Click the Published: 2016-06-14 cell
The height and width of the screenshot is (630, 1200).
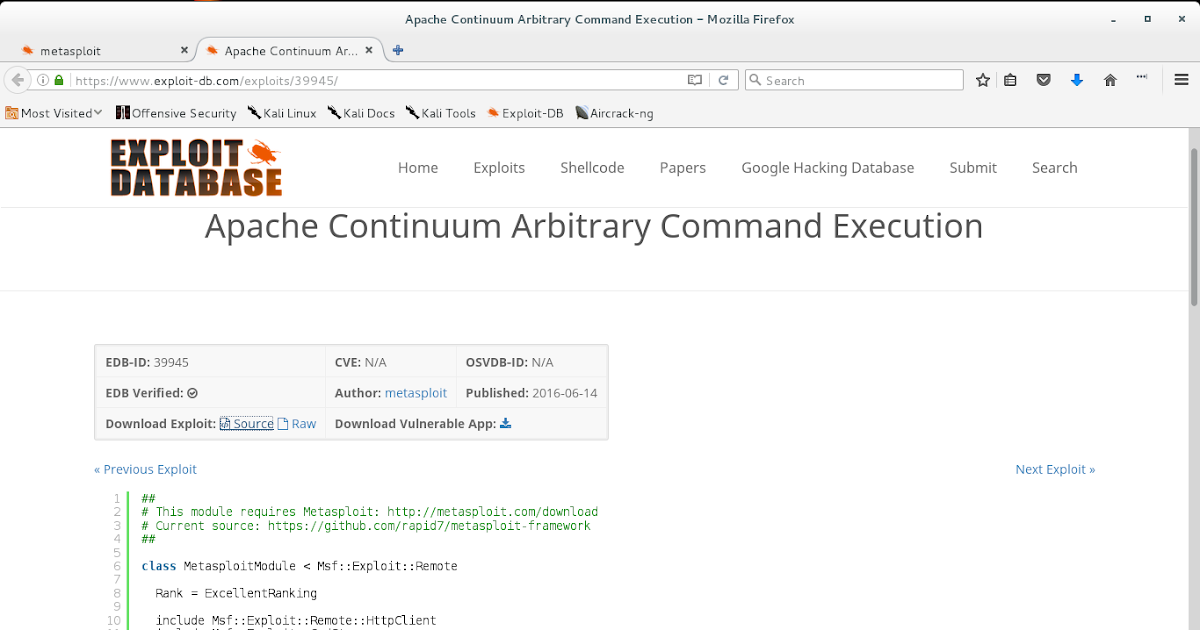click(532, 393)
